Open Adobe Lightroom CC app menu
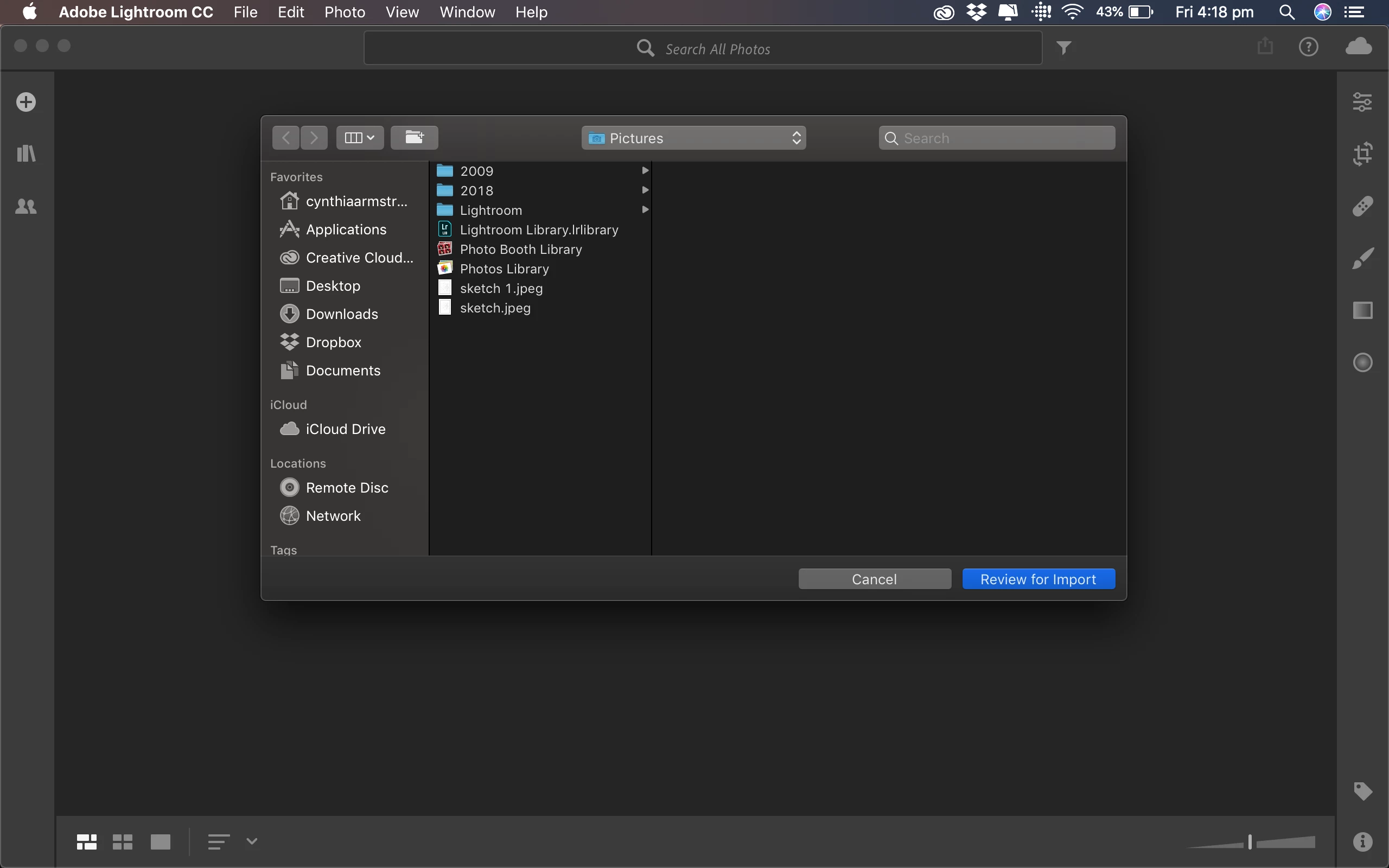This screenshot has height=868, width=1389. (136, 12)
